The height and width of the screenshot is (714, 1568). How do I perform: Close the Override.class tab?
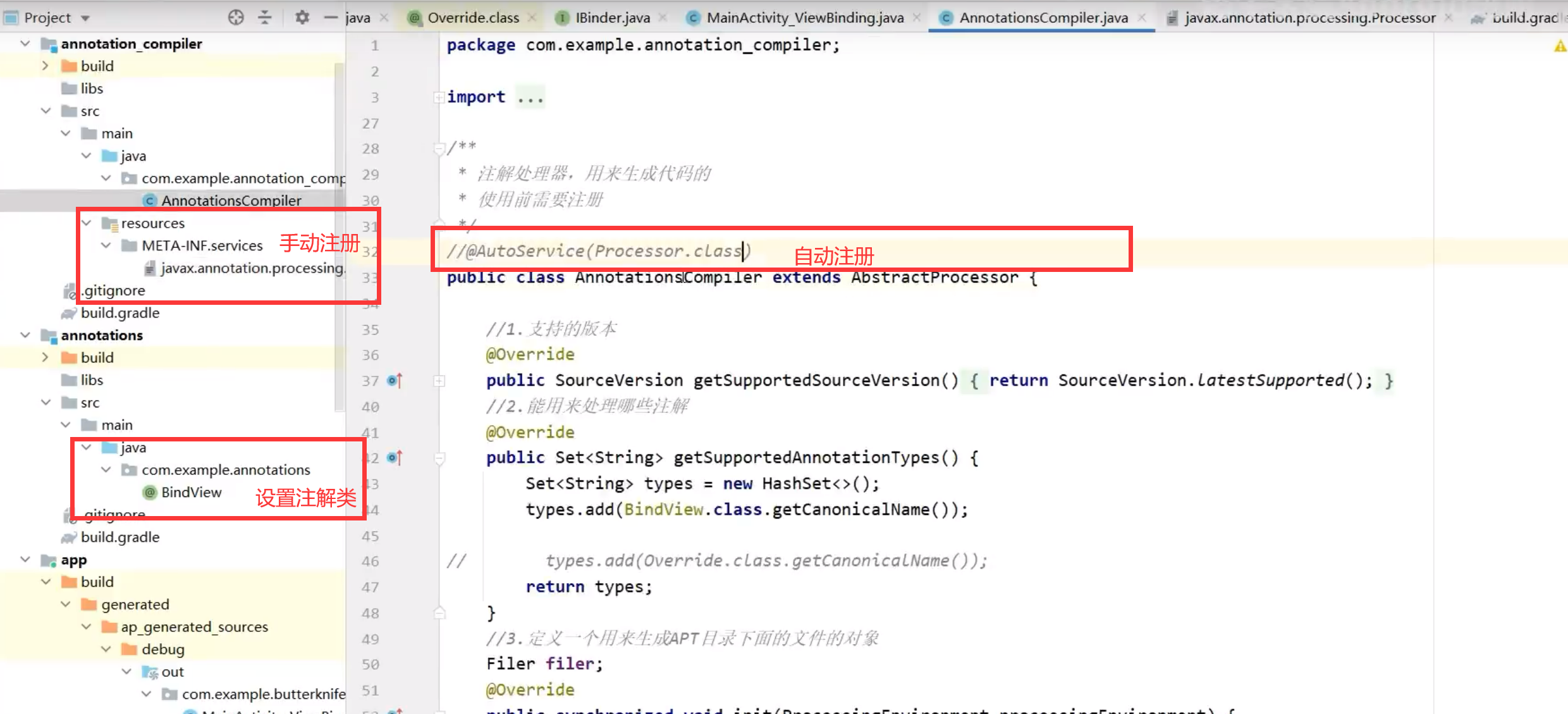coord(532,18)
